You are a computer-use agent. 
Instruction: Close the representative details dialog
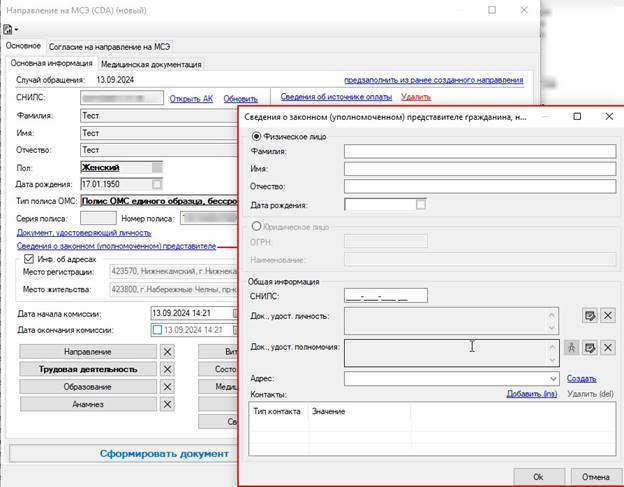point(609,116)
